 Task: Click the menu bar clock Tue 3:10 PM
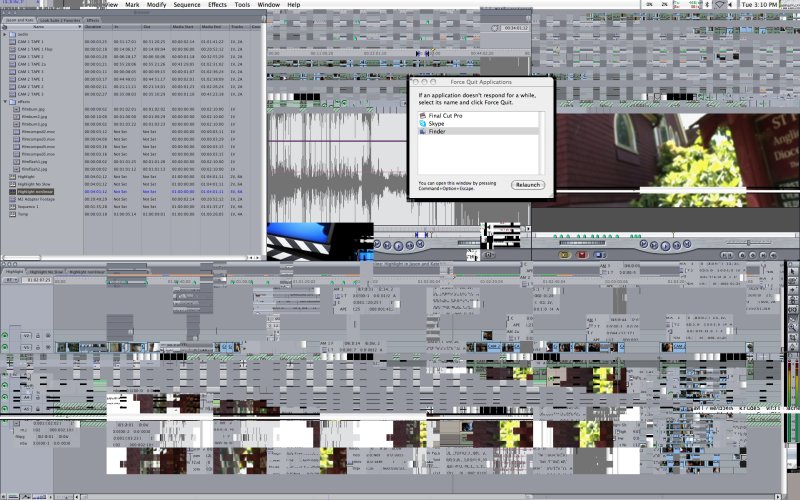tap(760, 5)
